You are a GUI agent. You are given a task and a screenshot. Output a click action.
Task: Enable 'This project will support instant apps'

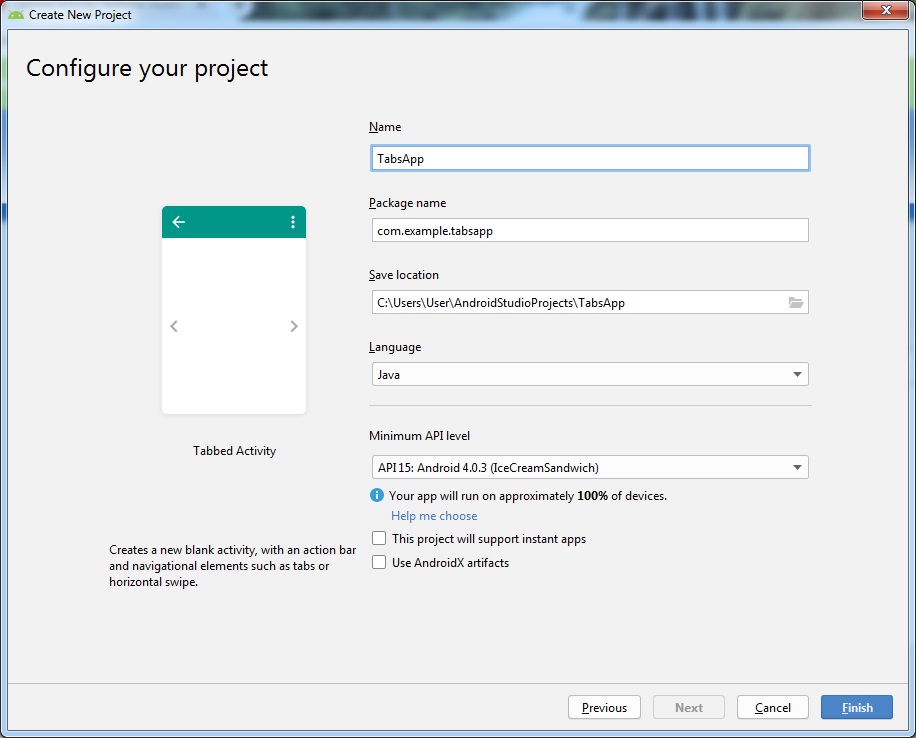tap(379, 539)
